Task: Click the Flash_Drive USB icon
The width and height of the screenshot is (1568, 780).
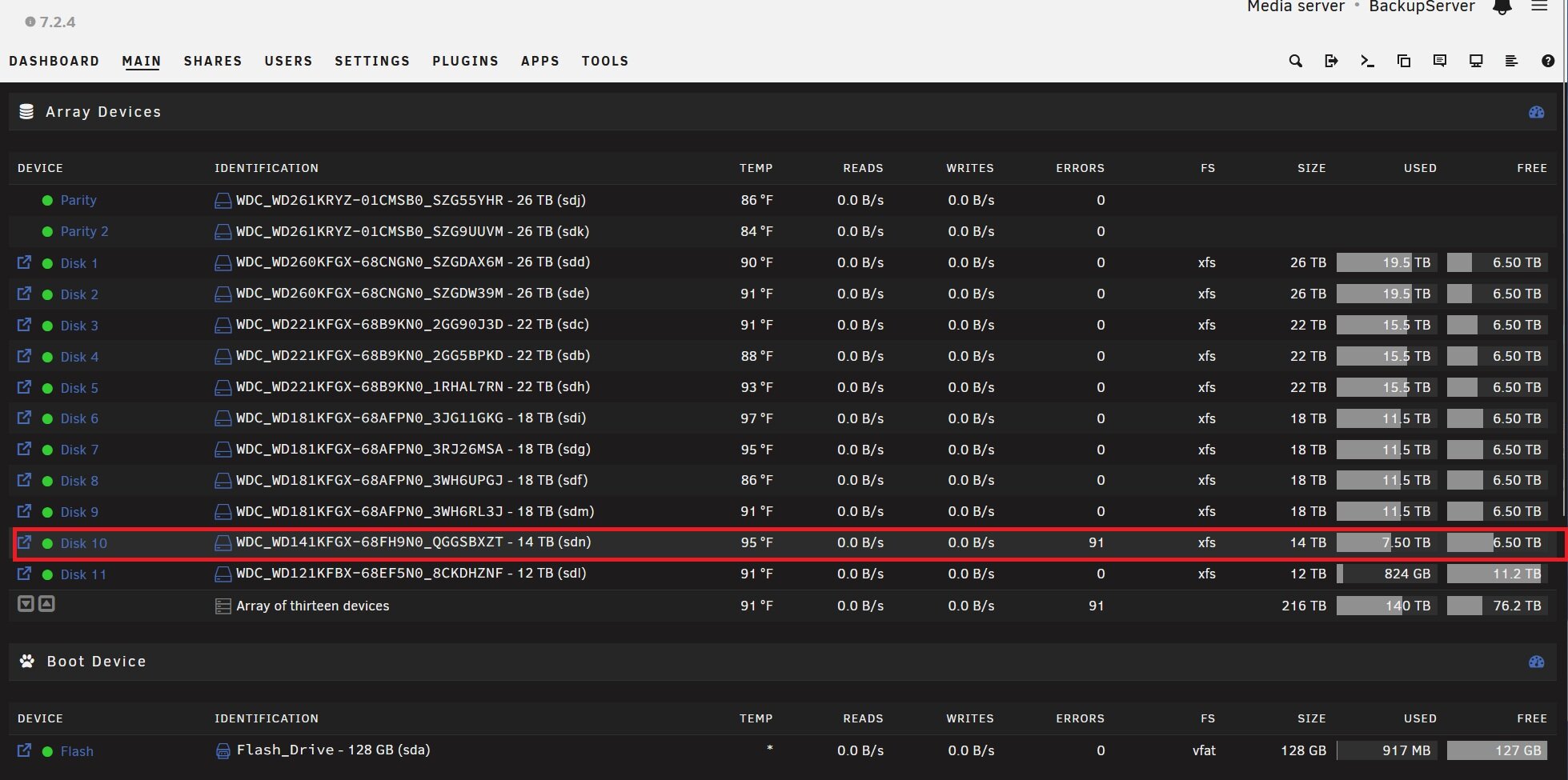Action: point(223,751)
